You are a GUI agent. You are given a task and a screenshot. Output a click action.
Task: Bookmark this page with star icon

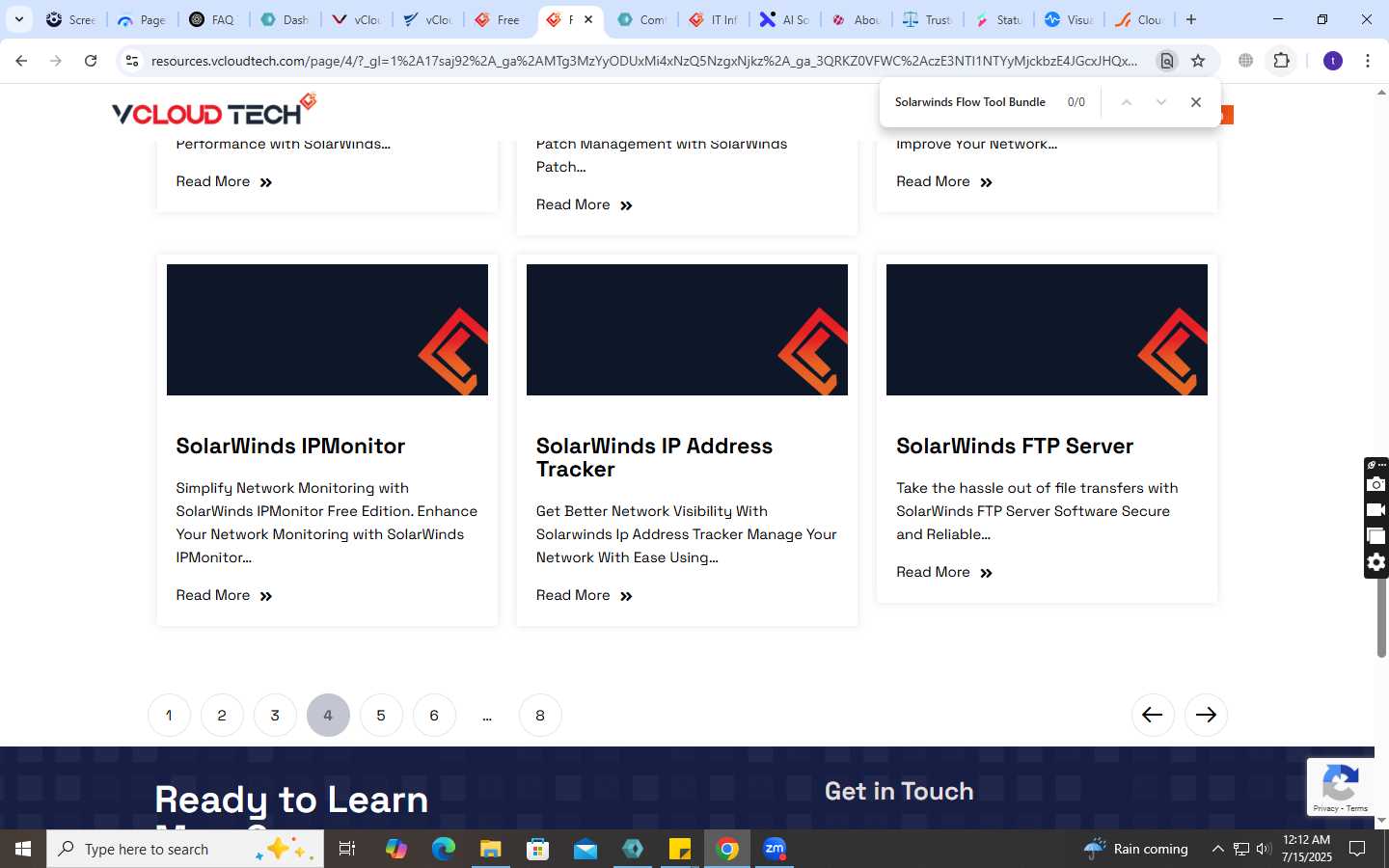[1198, 61]
